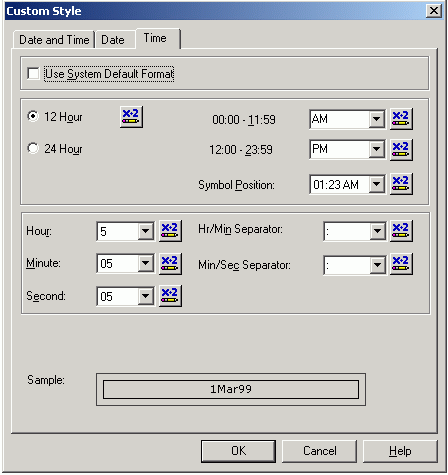Open the Symbol Position dropdown

[x=377, y=184]
